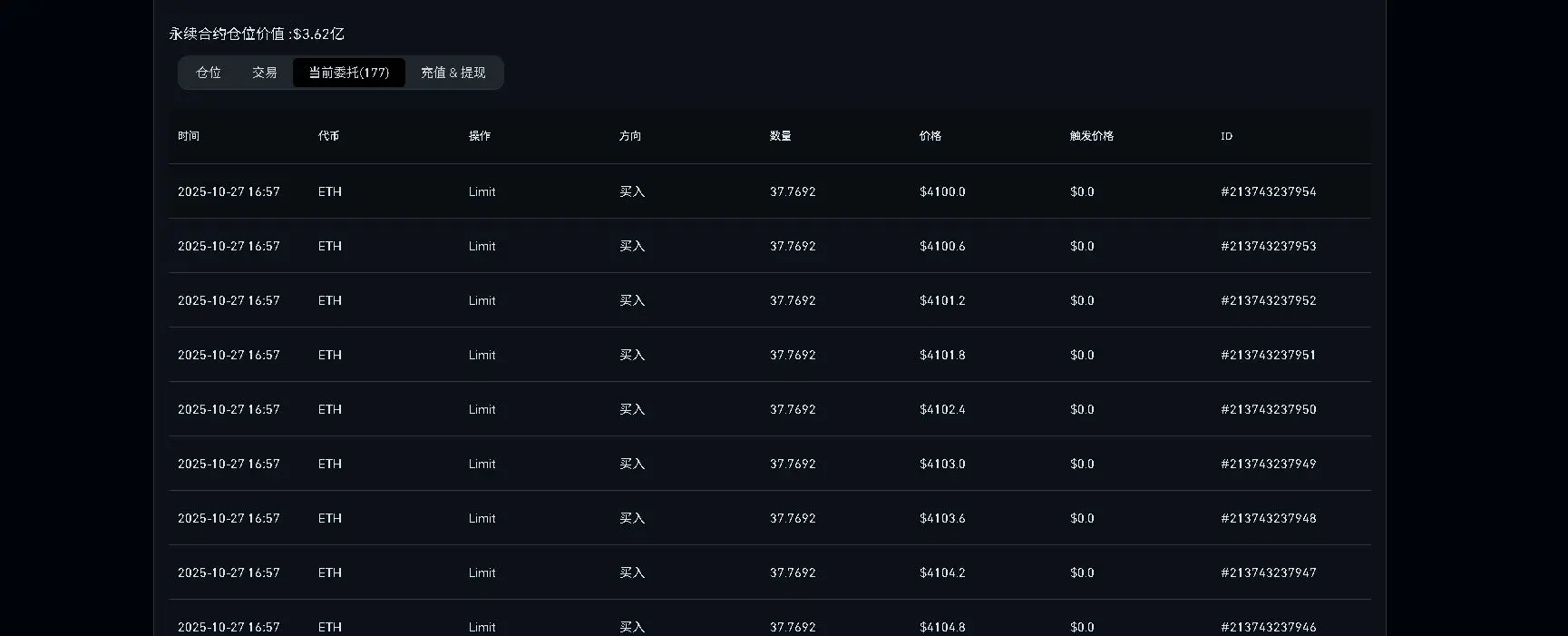The image size is (1568, 636).
Task: Click the ID column header
Action: [x=1227, y=136]
